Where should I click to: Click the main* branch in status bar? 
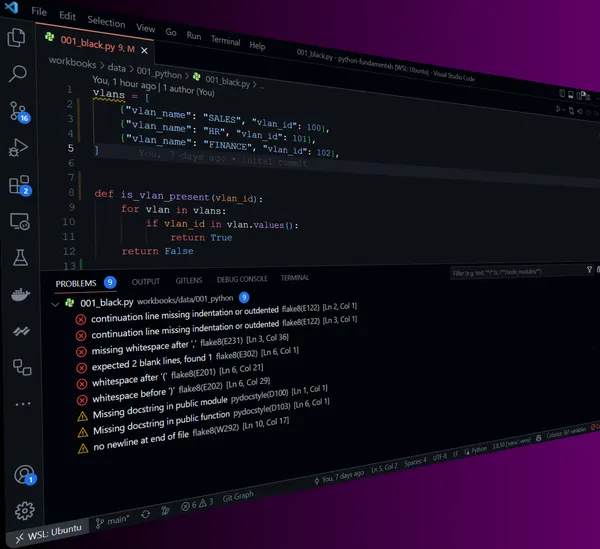(x=112, y=521)
